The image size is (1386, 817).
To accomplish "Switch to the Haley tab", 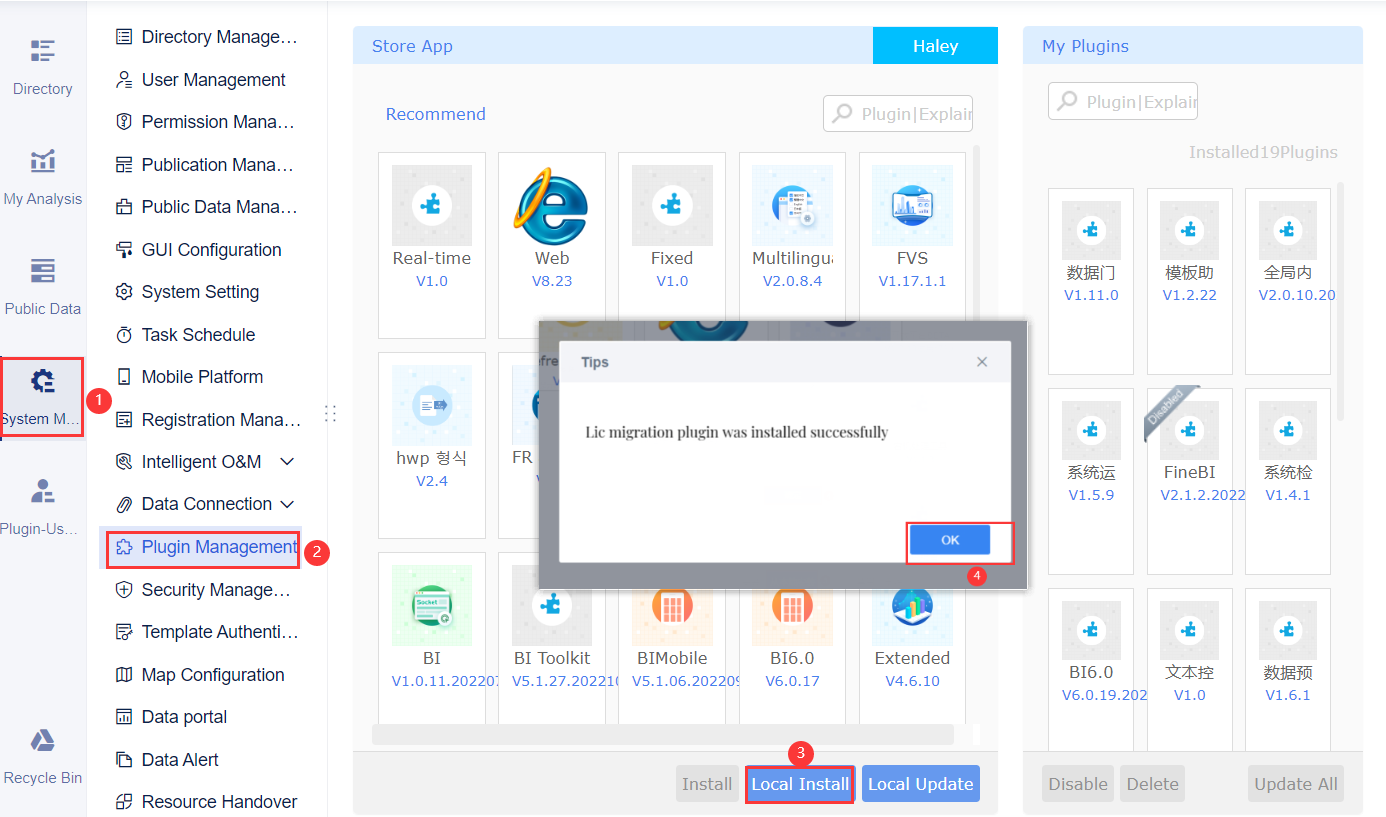I will coord(934,45).
